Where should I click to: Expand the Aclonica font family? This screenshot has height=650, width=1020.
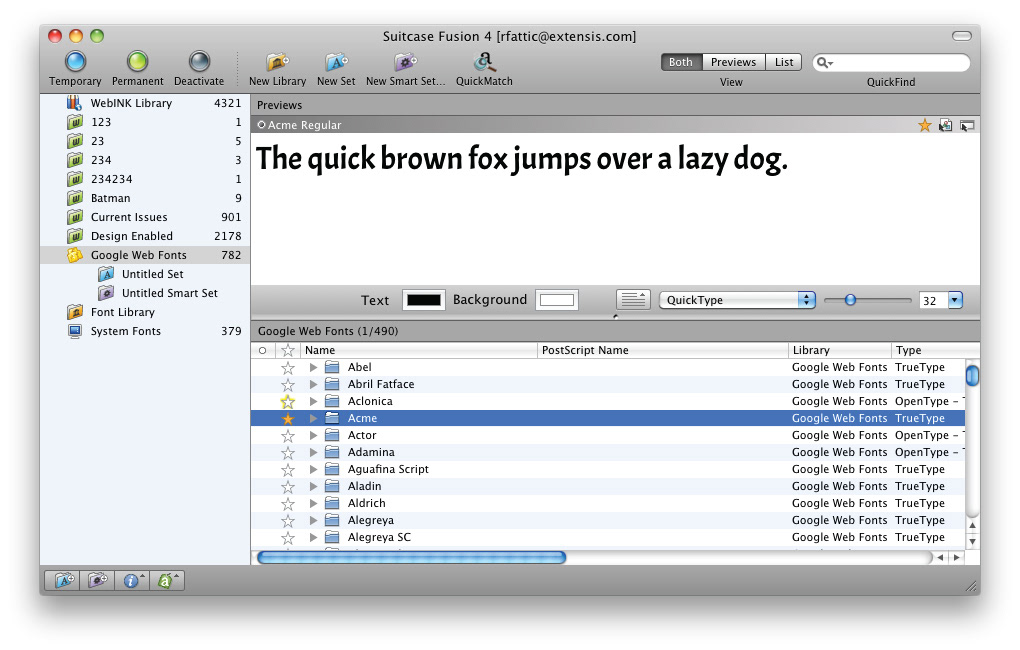(x=314, y=401)
